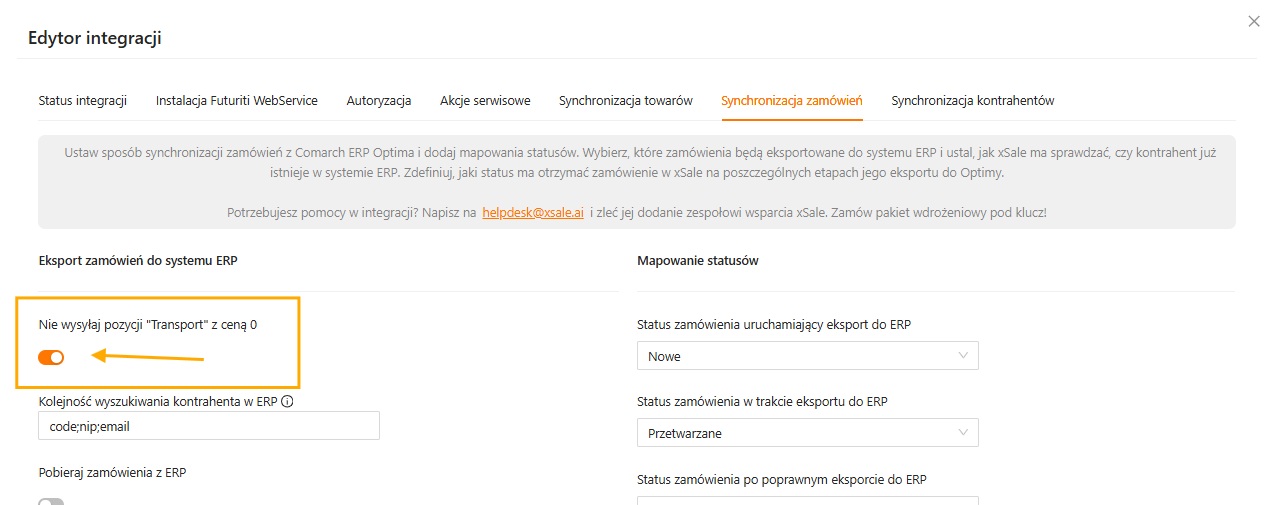Go to the Autoryzacja tab

pos(379,101)
